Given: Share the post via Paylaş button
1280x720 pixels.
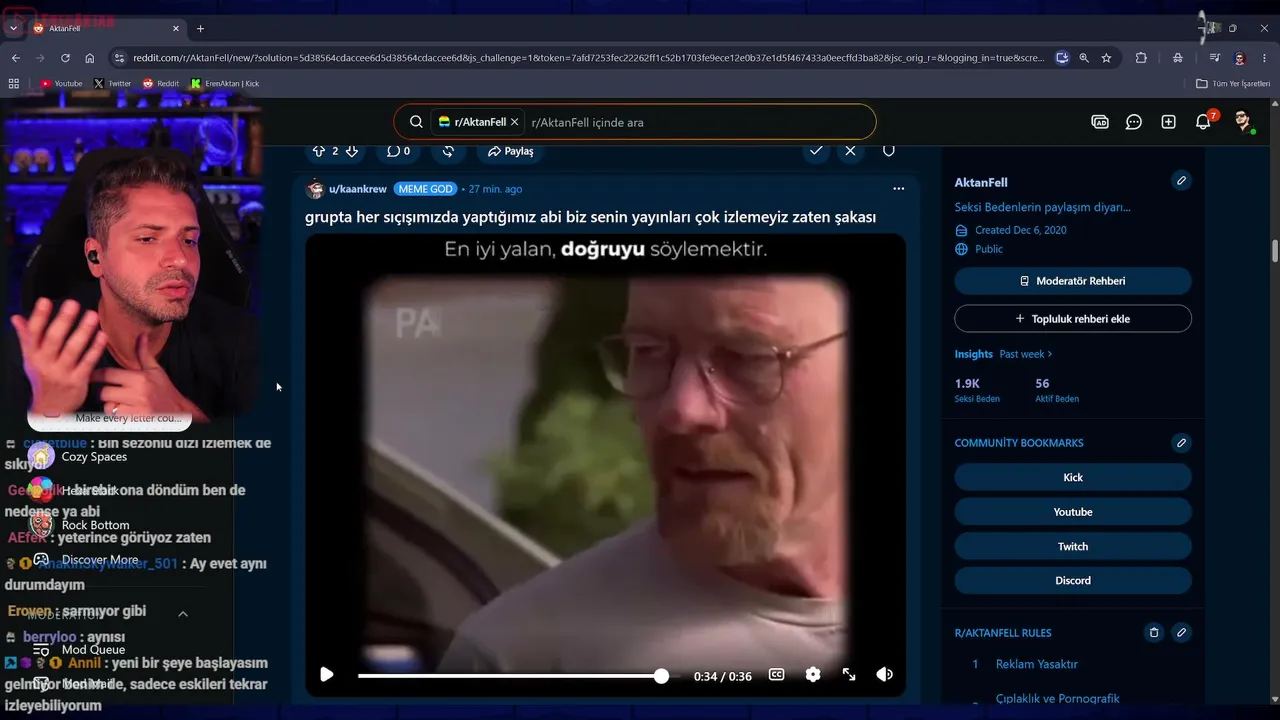Looking at the screenshot, I should click(x=510, y=151).
